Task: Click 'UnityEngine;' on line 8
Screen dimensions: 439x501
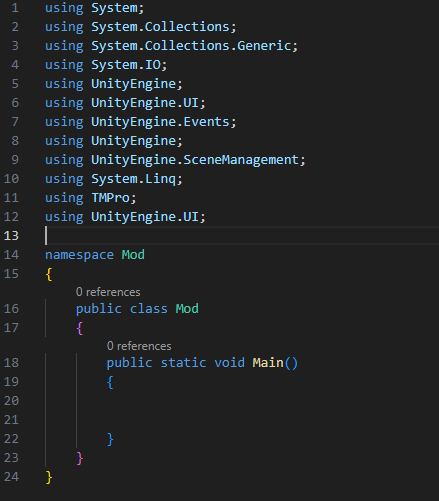Action: (137, 141)
